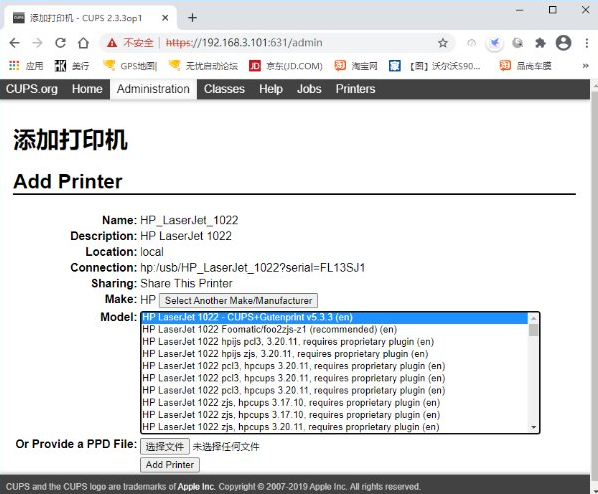Open the Help navigation tab

click(271, 89)
